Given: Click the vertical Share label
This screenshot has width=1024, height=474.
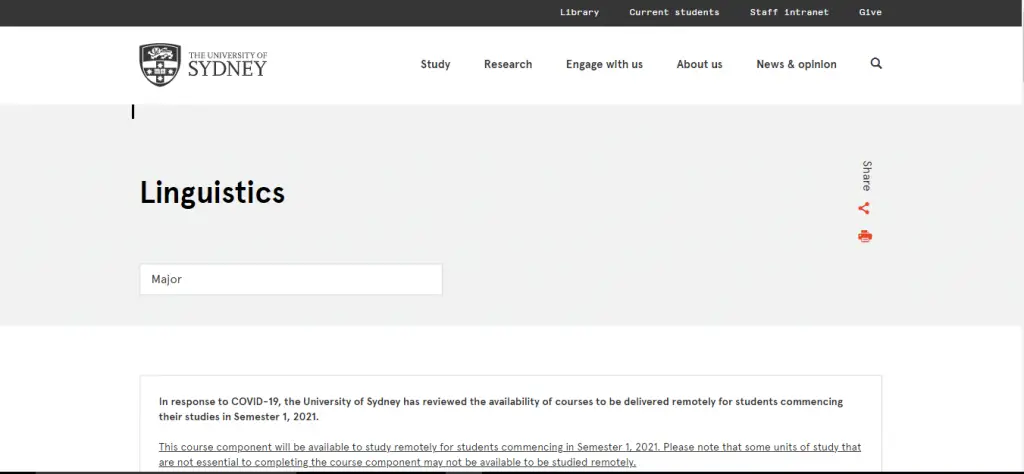Looking at the screenshot, I should coord(866,175).
